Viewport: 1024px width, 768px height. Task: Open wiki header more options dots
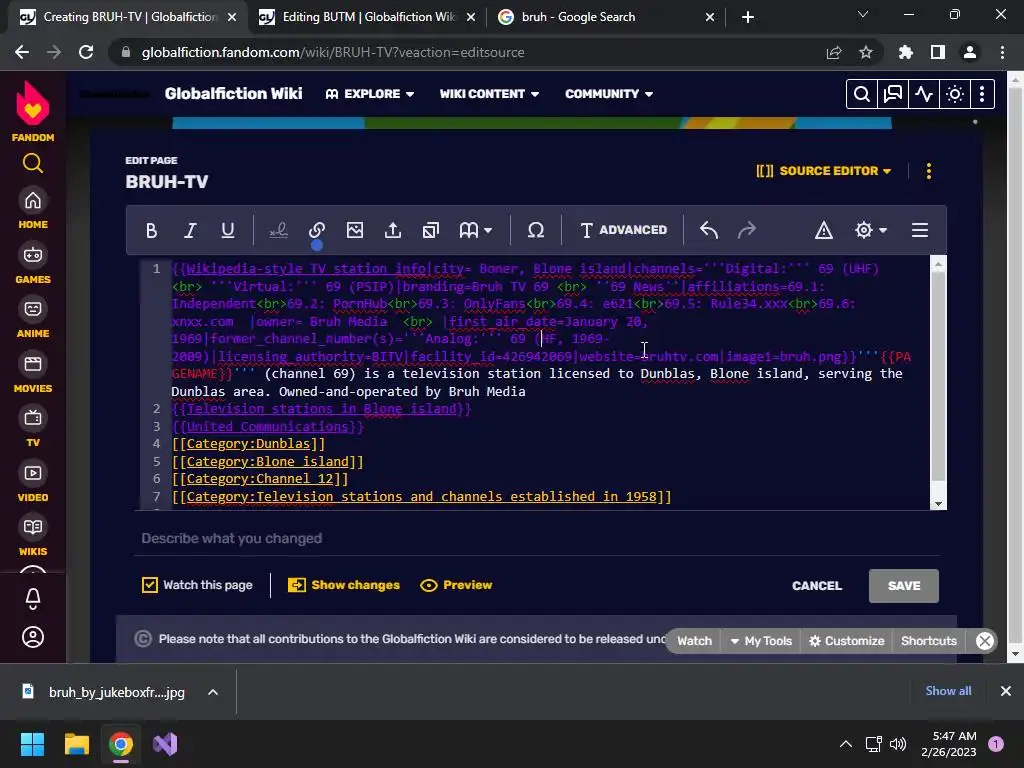(x=982, y=95)
